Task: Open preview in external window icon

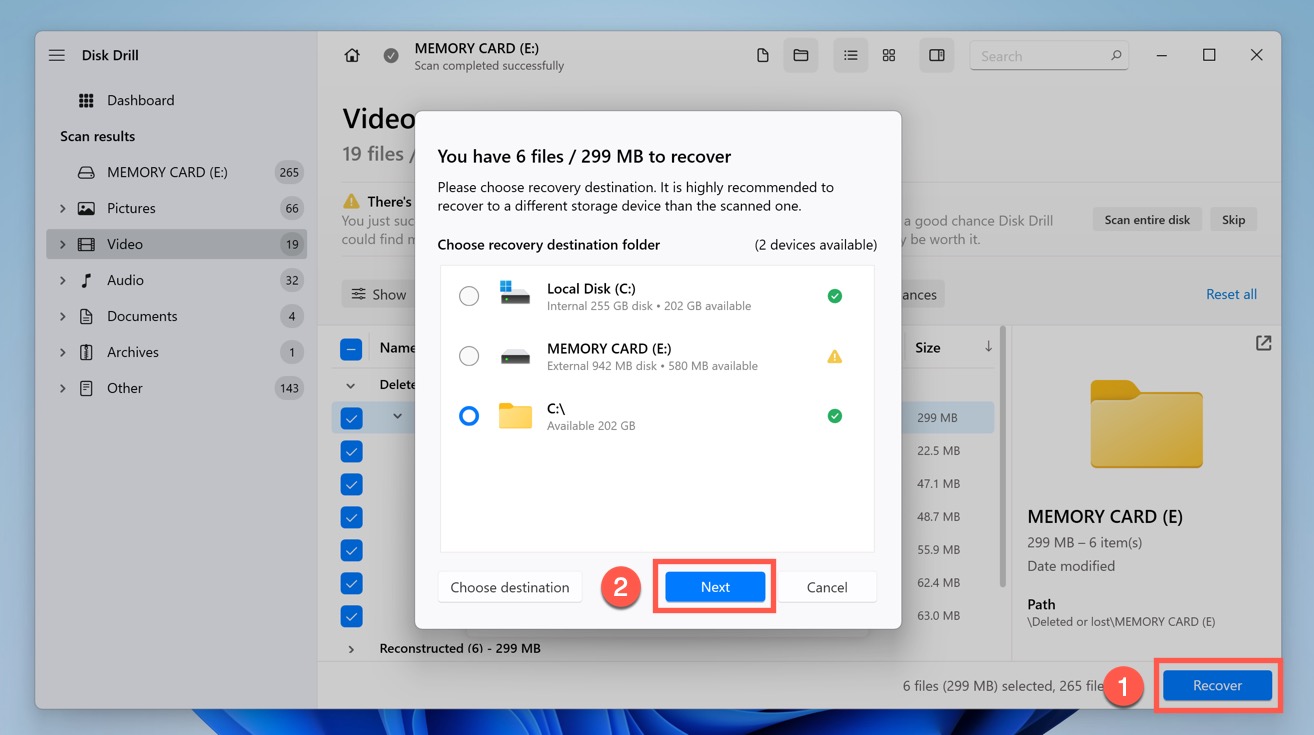Action: 1263,343
